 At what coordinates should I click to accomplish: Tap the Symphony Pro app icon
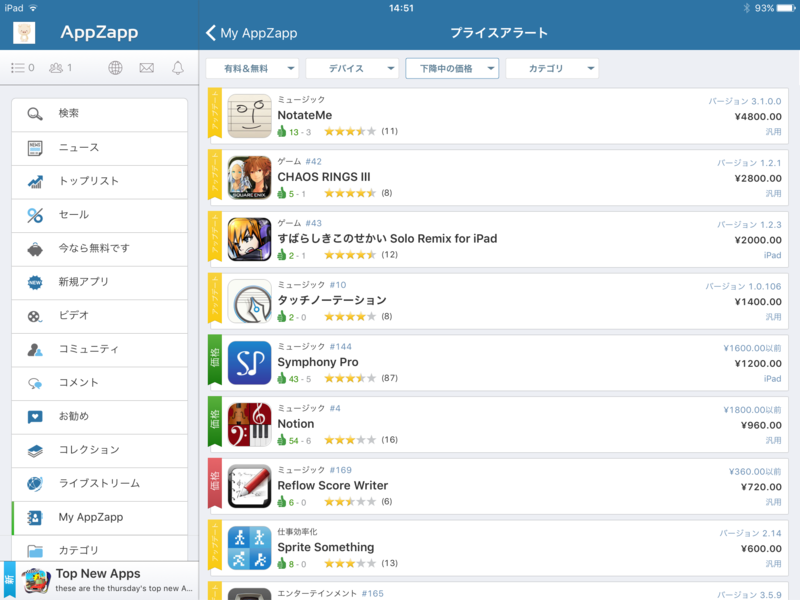(x=249, y=363)
